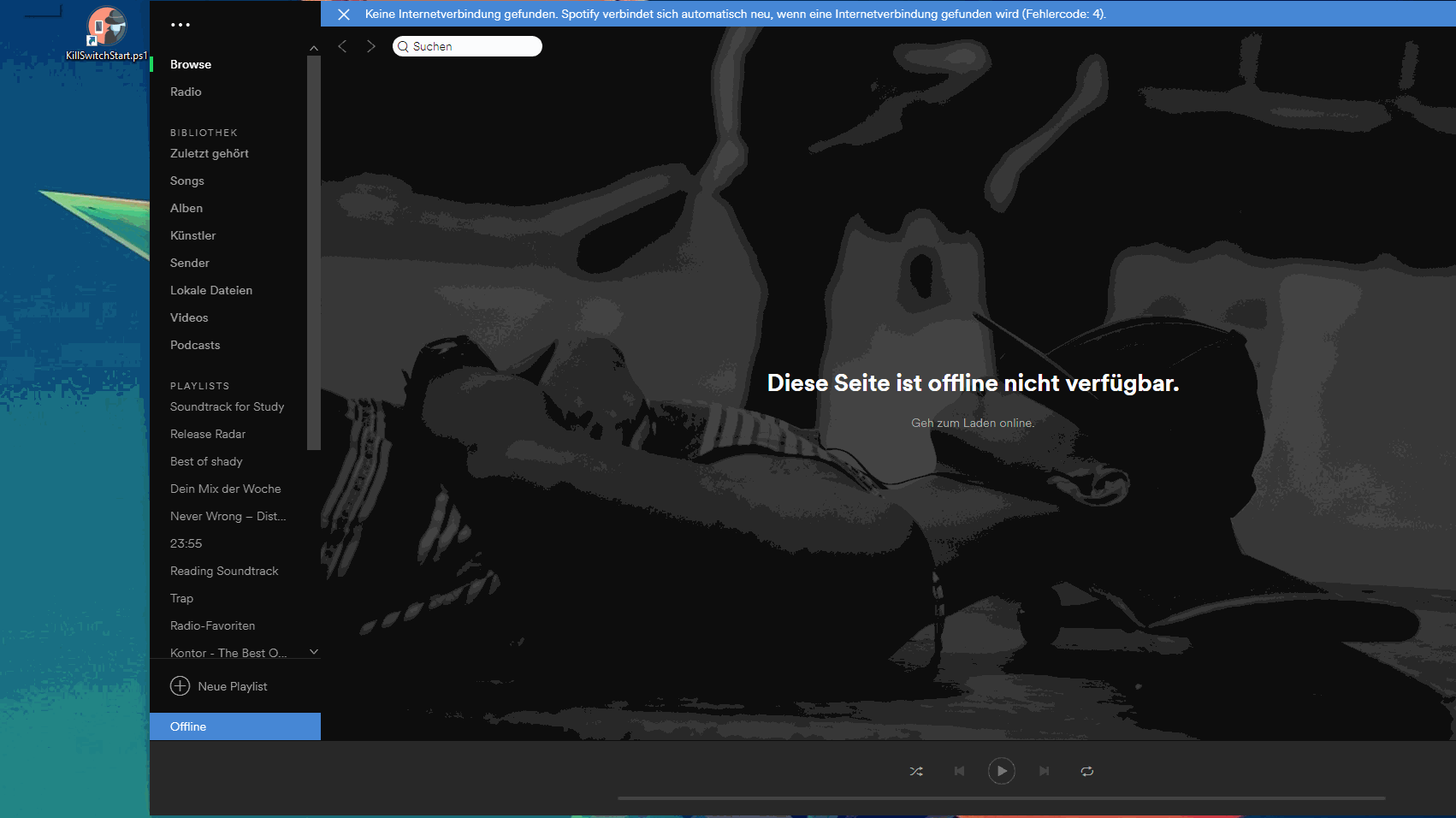Click the sidebar scroll-down arrow

(314, 652)
